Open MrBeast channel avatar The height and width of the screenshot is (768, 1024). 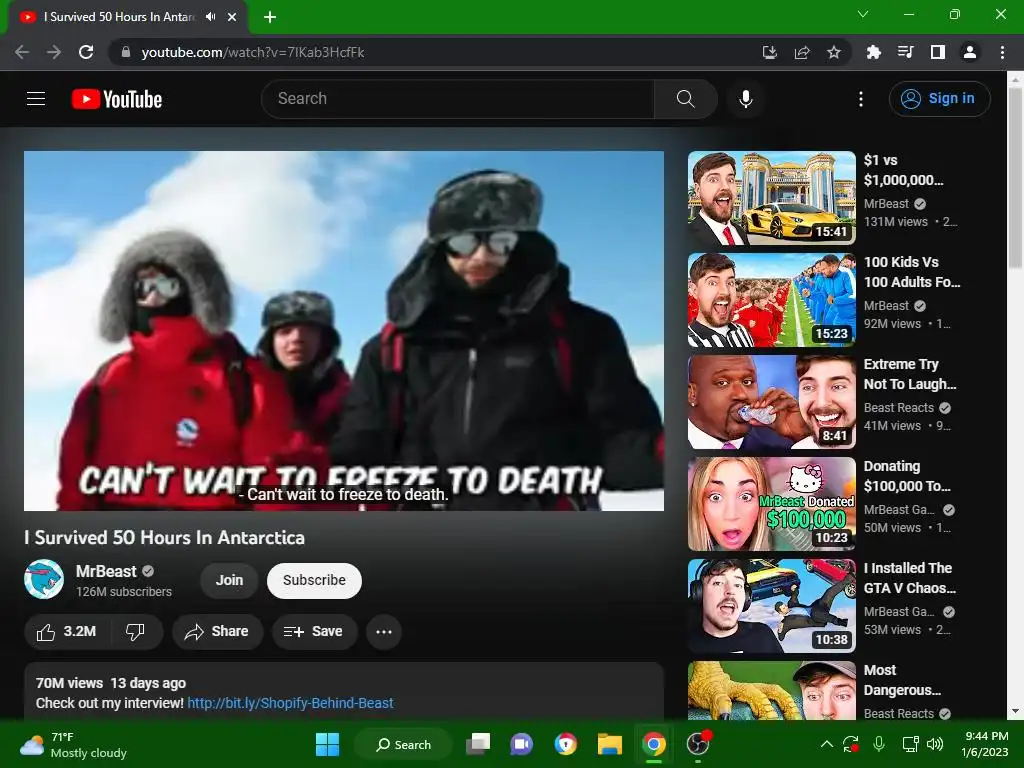(x=44, y=579)
